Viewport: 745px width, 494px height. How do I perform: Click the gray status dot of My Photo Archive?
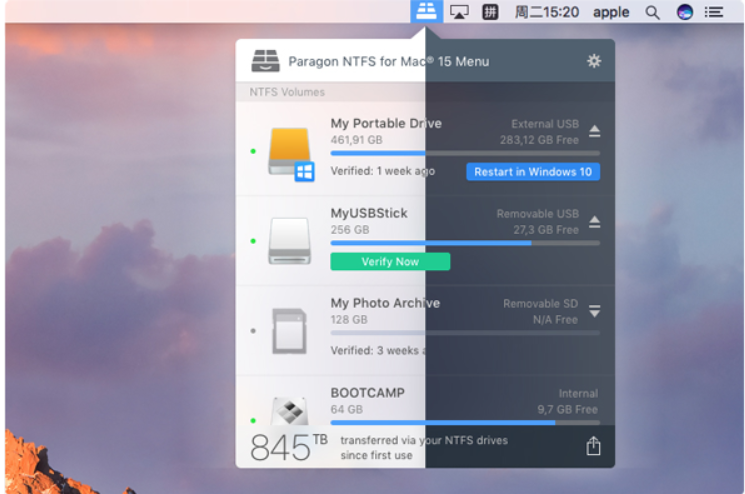pyautogui.click(x=253, y=331)
